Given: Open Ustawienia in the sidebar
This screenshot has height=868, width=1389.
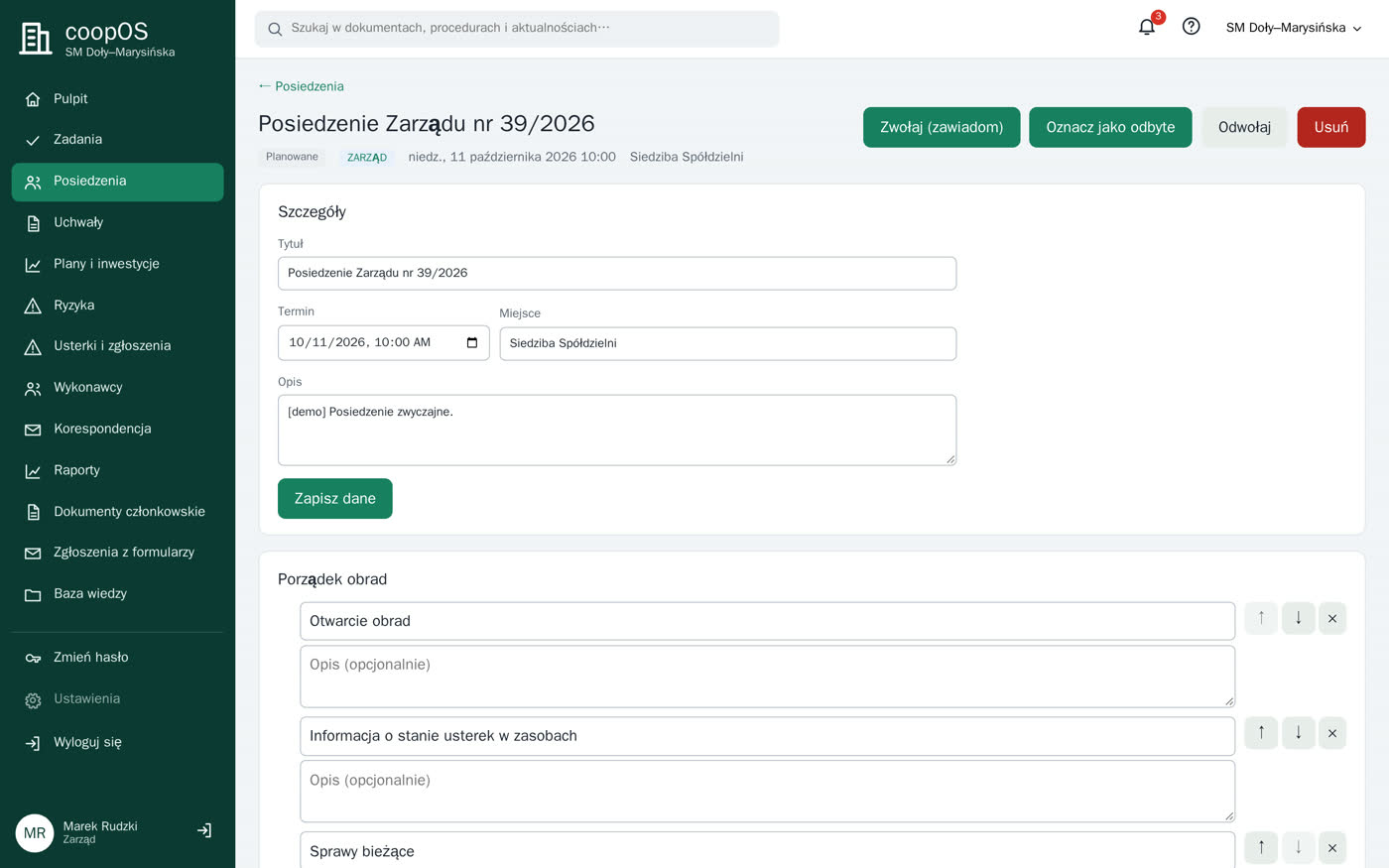Looking at the screenshot, I should [117, 699].
